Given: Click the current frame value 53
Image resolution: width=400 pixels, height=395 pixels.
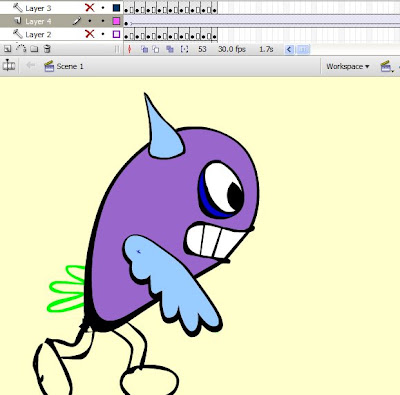Looking at the screenshot, I should (202, 49).
